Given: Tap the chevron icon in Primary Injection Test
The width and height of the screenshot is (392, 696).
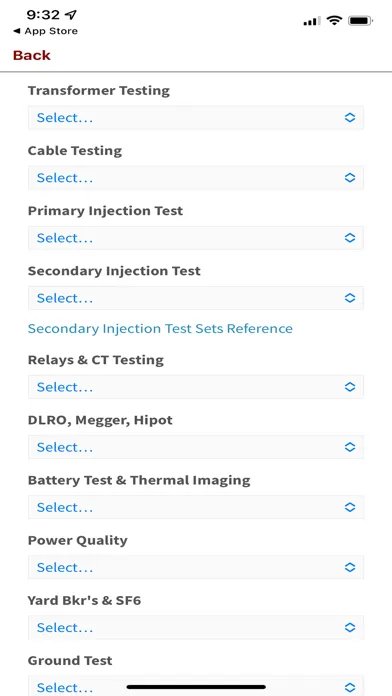Looking at the screenshot, I should 350,238.
